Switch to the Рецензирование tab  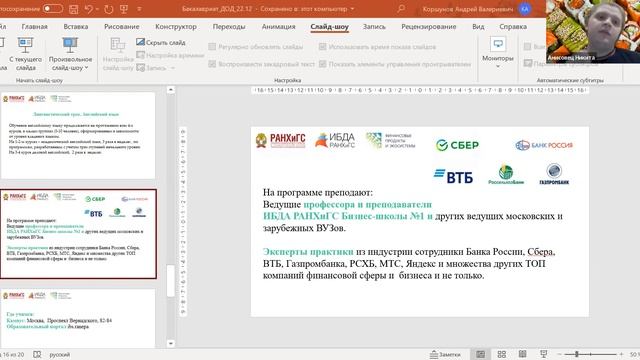[429, 27]
